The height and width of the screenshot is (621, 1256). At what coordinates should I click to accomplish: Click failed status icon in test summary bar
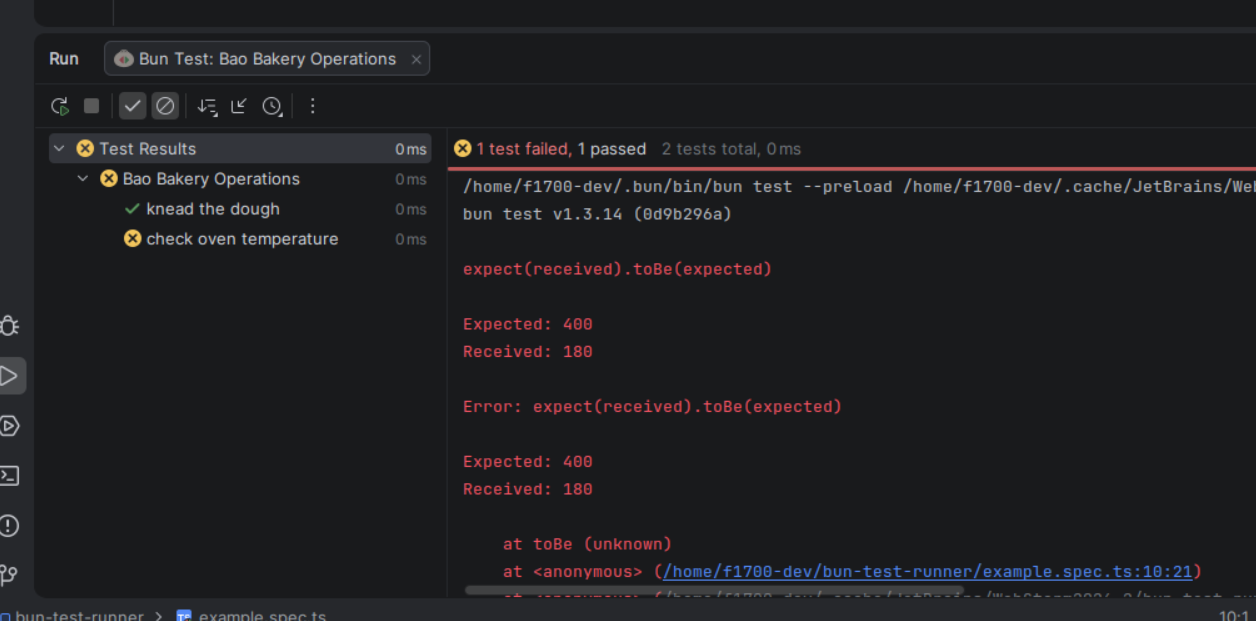[x=462, y=149]
